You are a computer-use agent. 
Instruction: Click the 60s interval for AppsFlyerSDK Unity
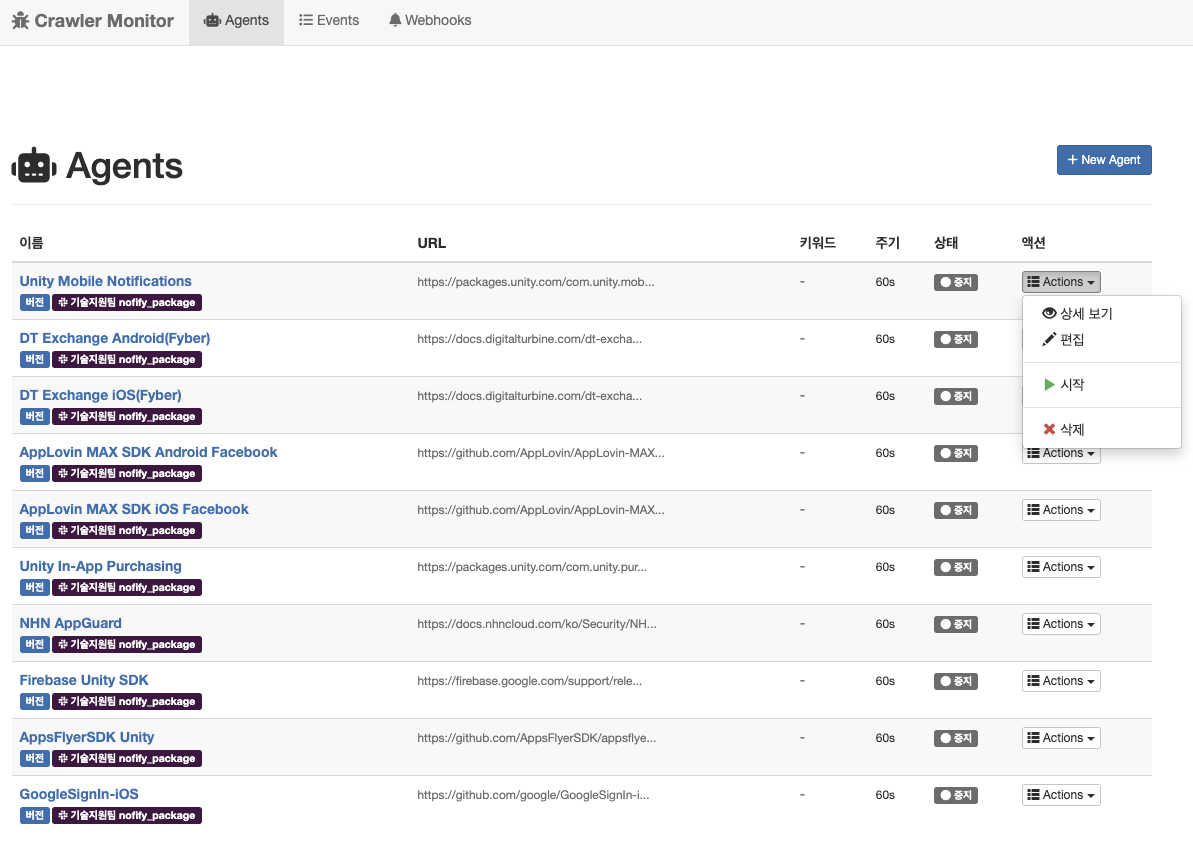click(885, 739)
